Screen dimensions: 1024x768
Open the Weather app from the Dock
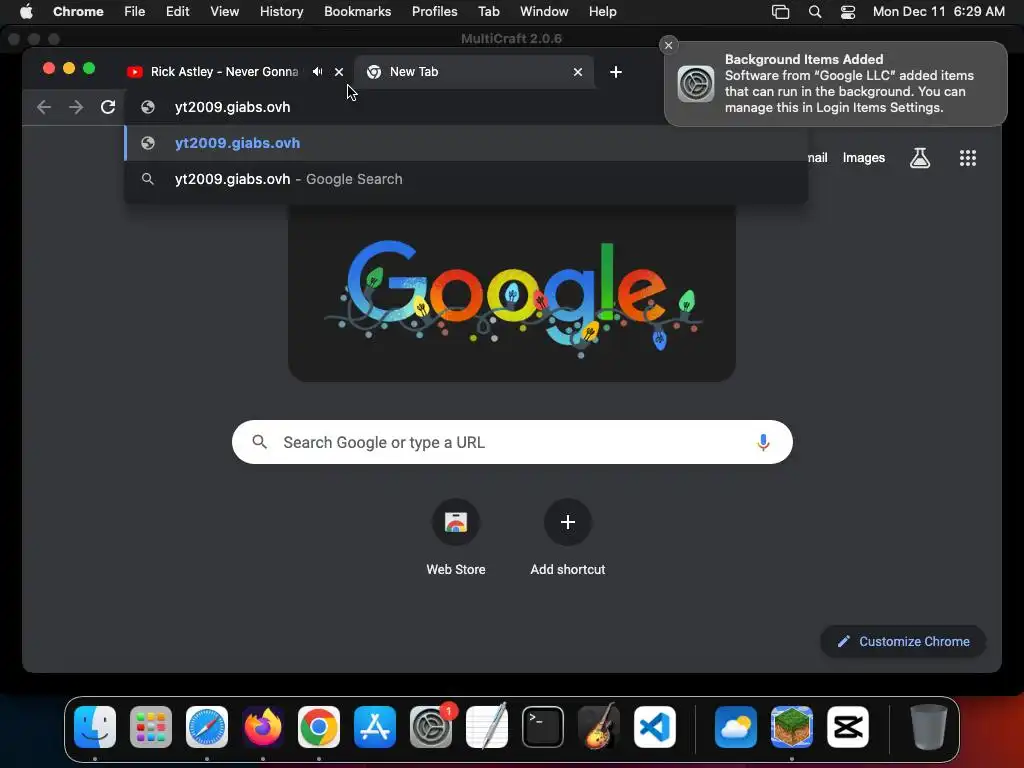tap(736, 727)
